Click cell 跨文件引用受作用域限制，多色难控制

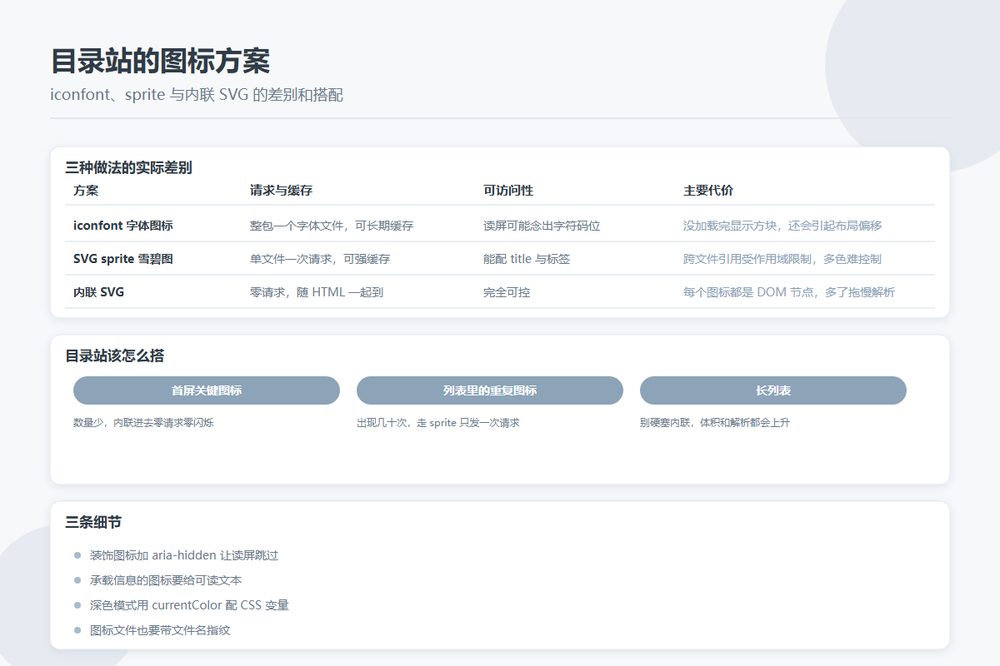click(x=783, y=259)
